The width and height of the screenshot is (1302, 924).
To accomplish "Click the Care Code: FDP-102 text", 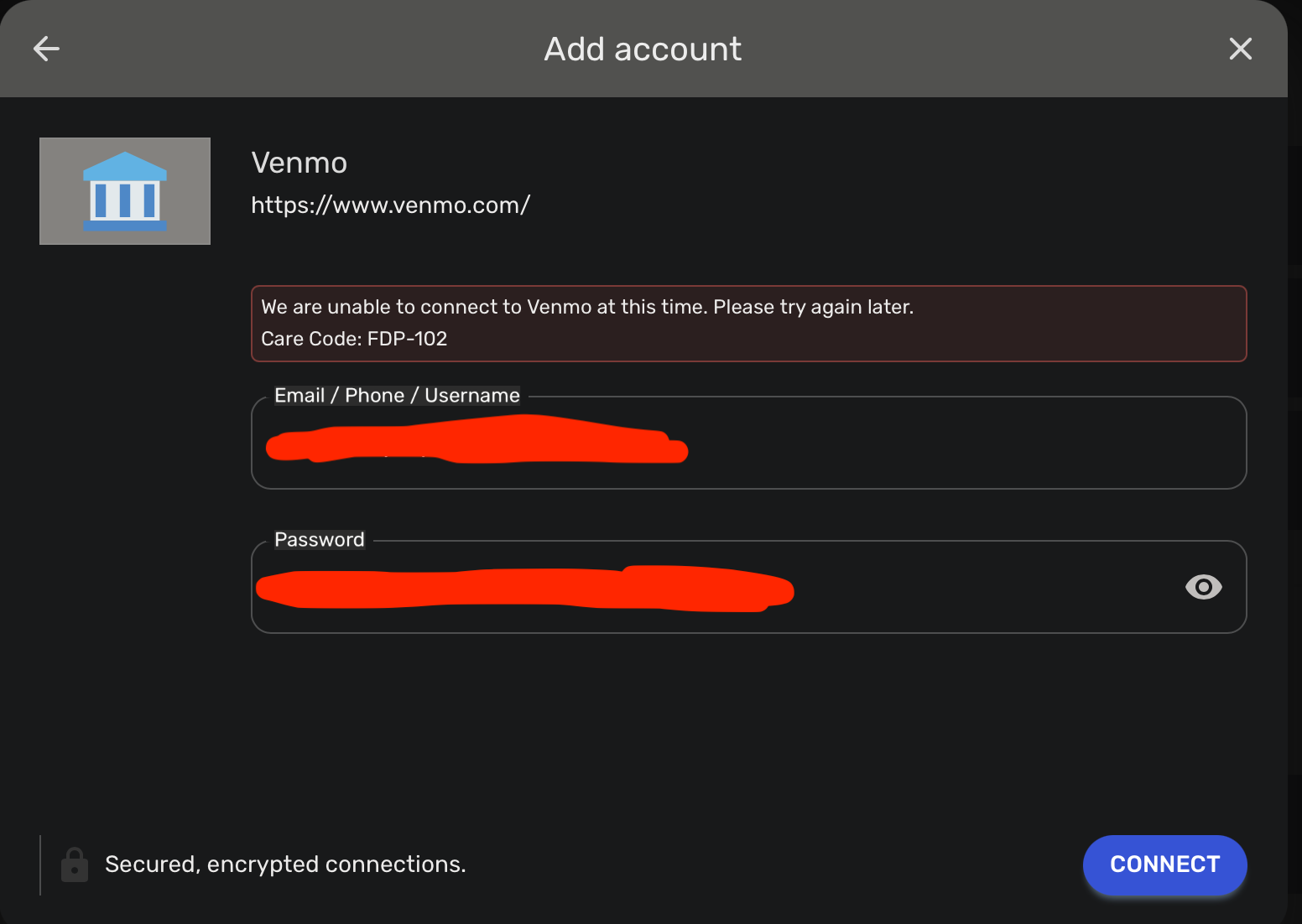I will [354, 339].
